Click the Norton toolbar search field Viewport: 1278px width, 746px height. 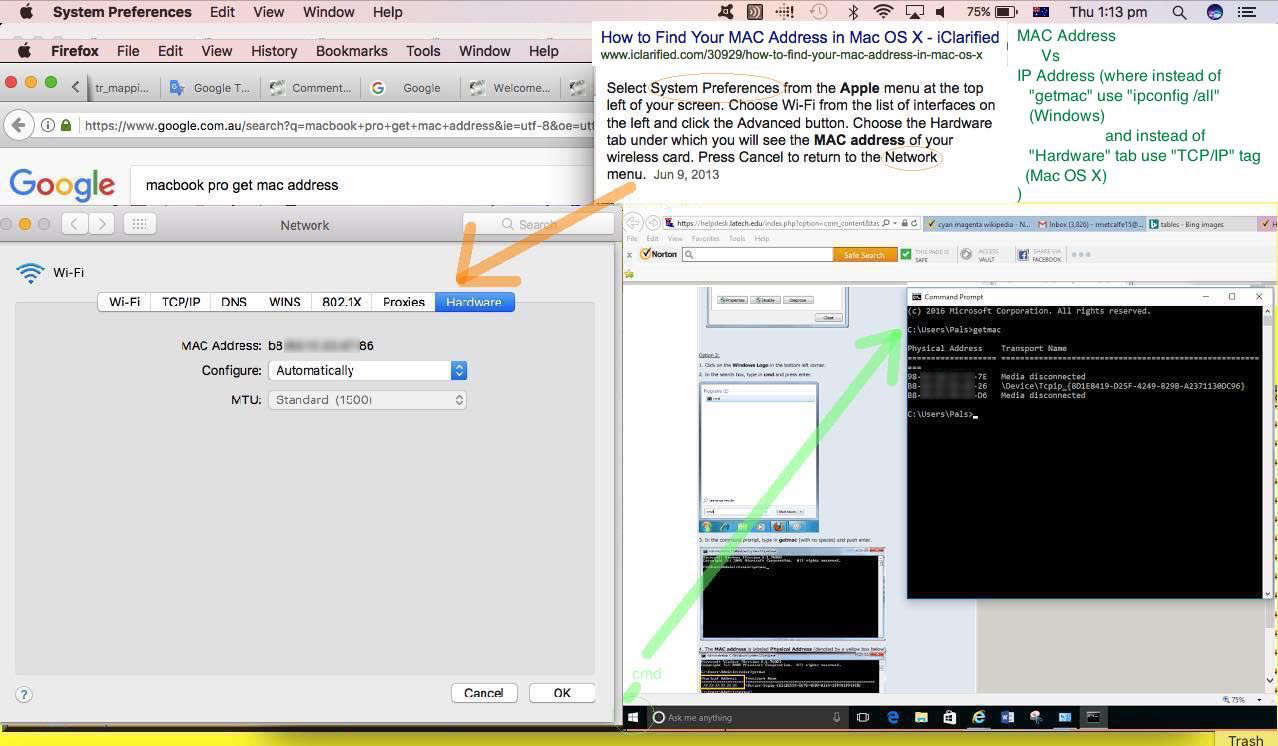click(x=757, y=255)
